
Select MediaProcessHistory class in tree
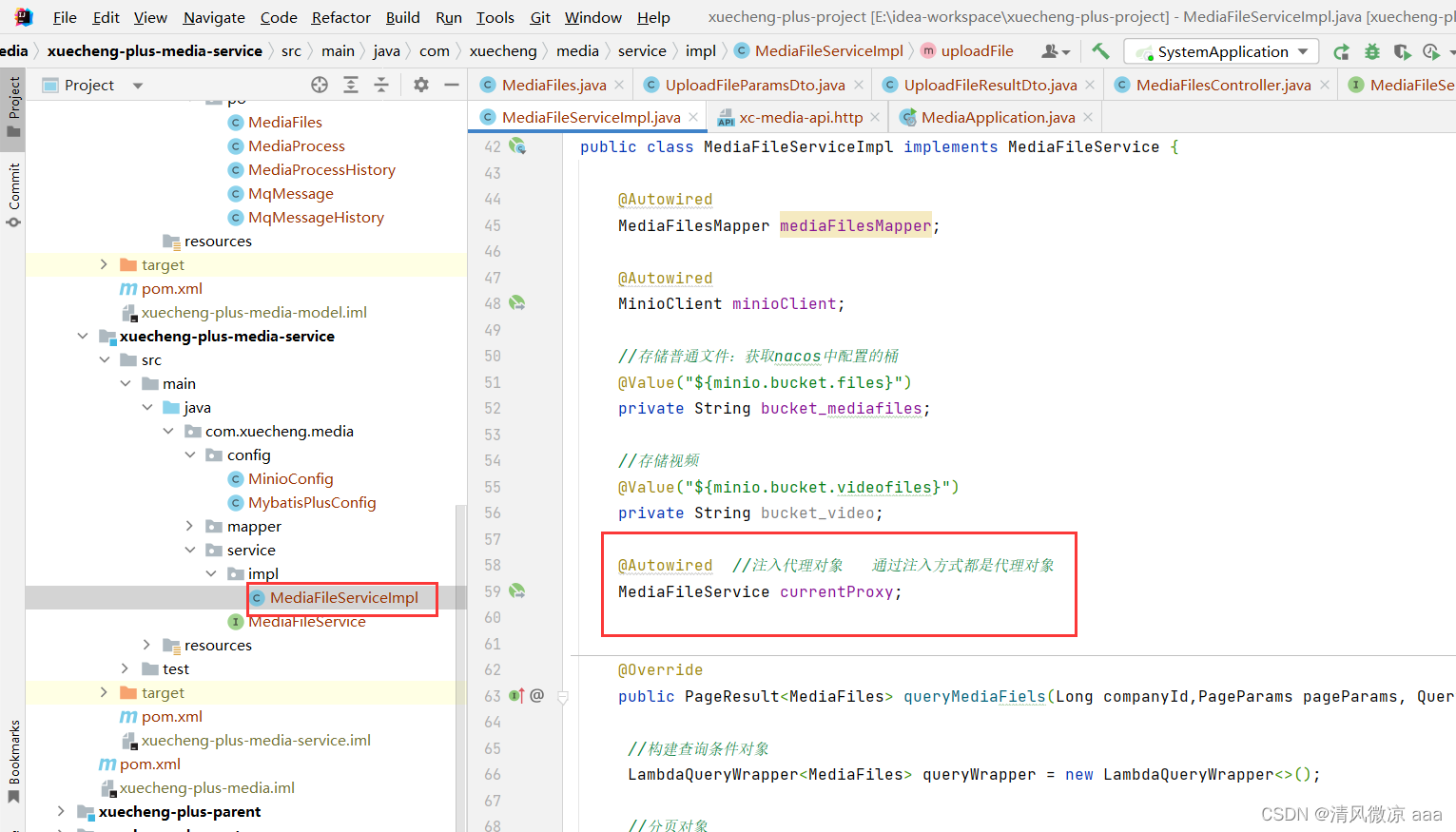tap(321, 169)
